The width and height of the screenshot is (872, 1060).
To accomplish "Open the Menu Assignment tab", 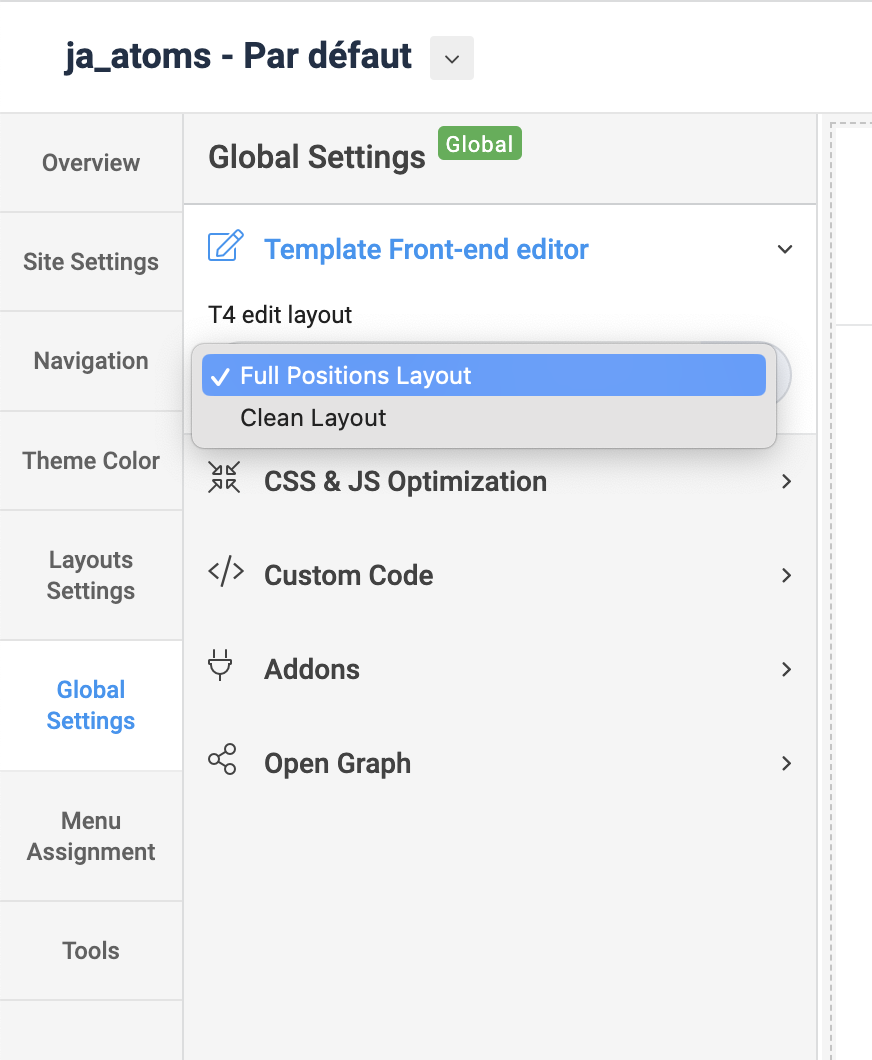I will [x=91, y=836].
